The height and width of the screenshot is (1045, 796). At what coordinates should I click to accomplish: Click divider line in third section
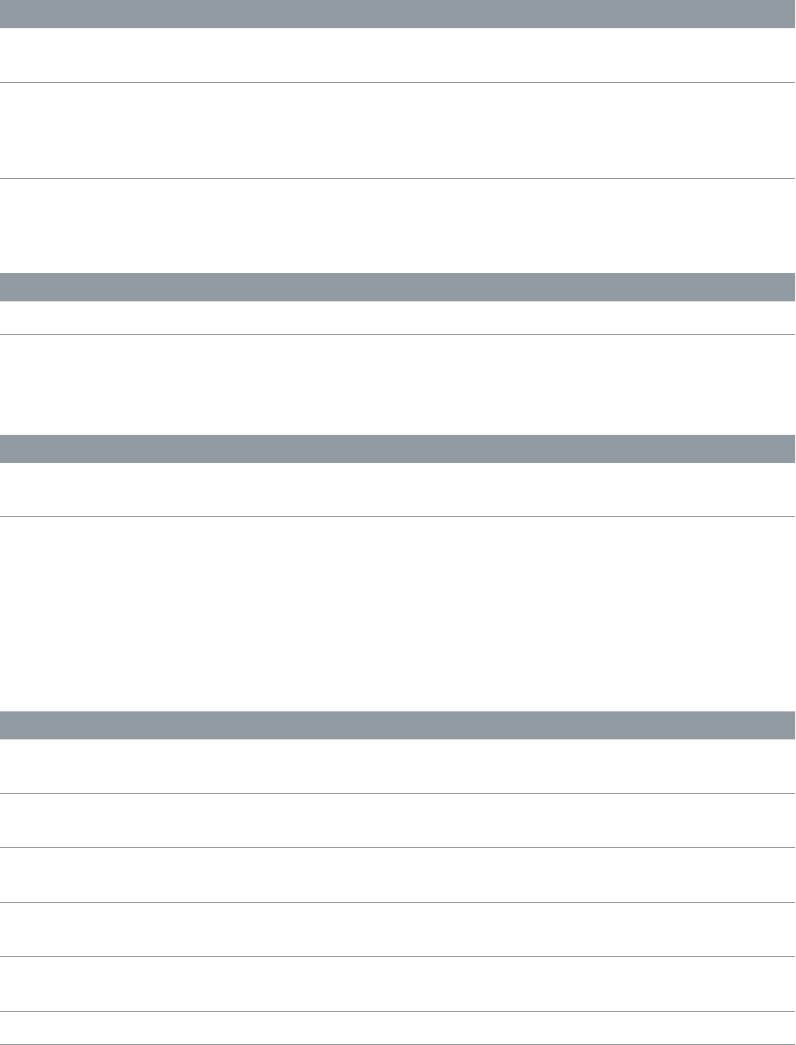click(398, 516)
